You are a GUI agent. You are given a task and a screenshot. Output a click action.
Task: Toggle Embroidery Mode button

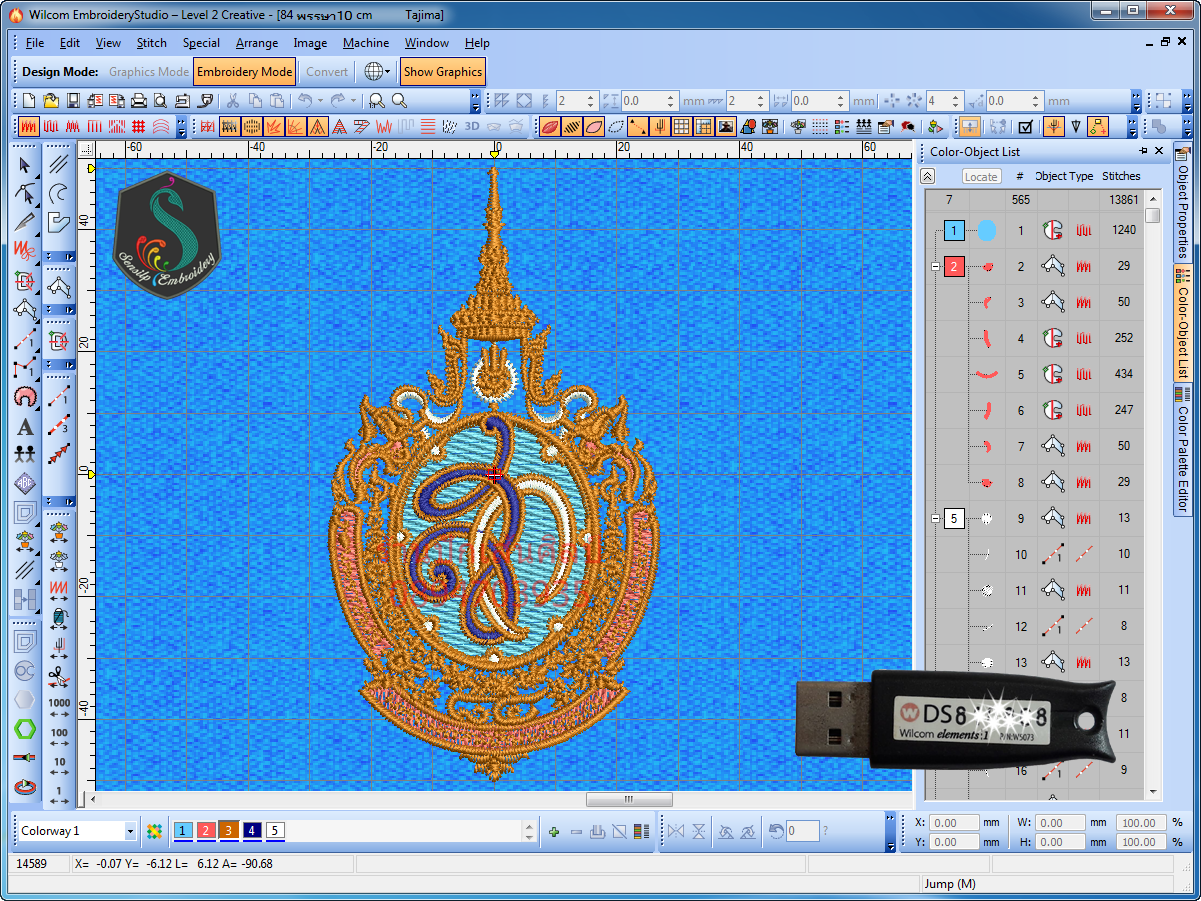pos(245,72)
